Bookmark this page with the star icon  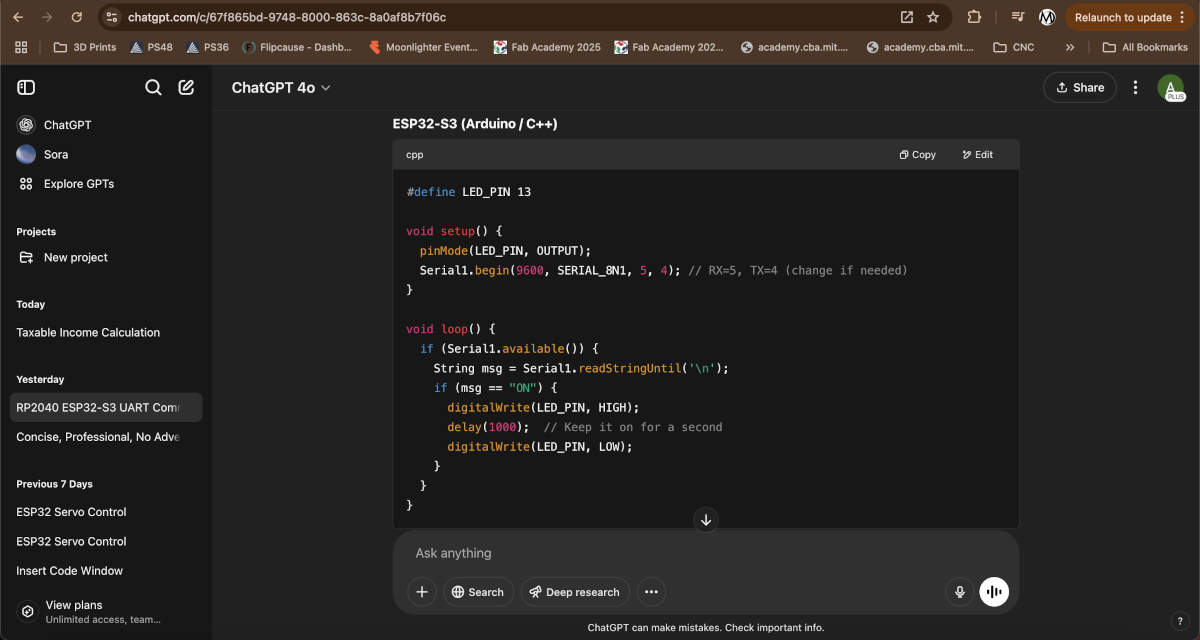click(x=933, y=17)
